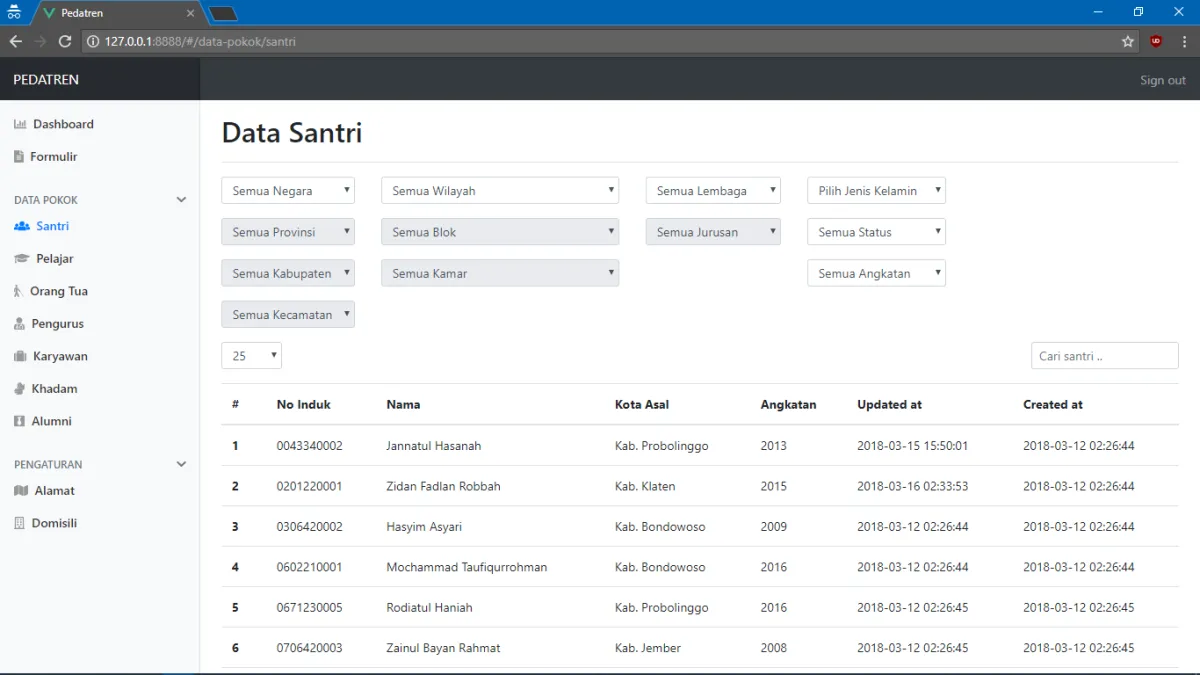Collapse the PENGATURAN section chevron

tap(181, 464)
